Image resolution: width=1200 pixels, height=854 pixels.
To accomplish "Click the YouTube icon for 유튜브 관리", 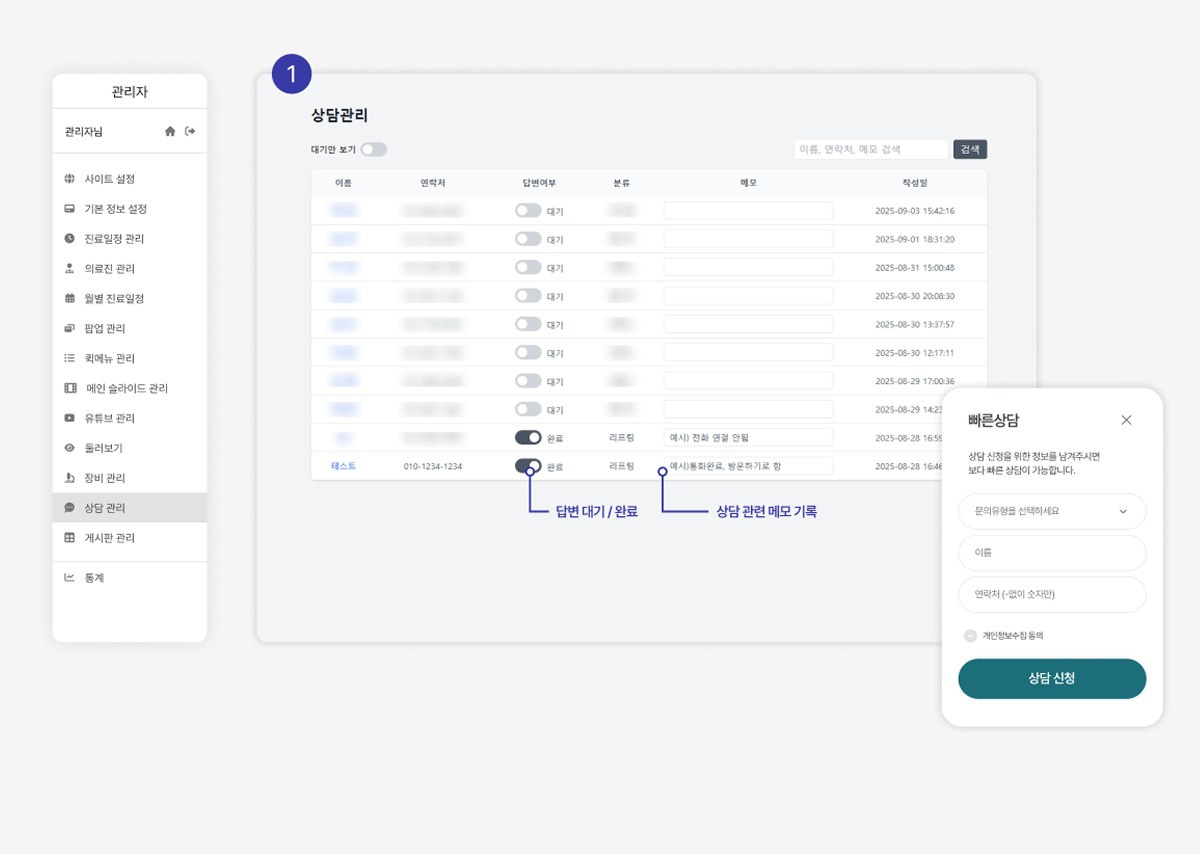I will [x=69, y=418].
